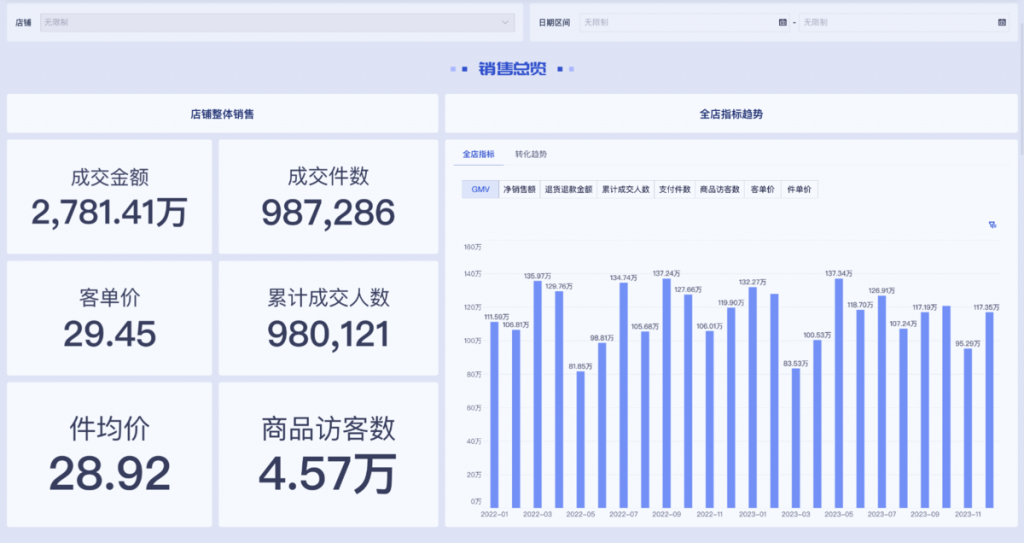Open the end date calendar icon
1024x543 pixels.
[x=1001, y=22]
